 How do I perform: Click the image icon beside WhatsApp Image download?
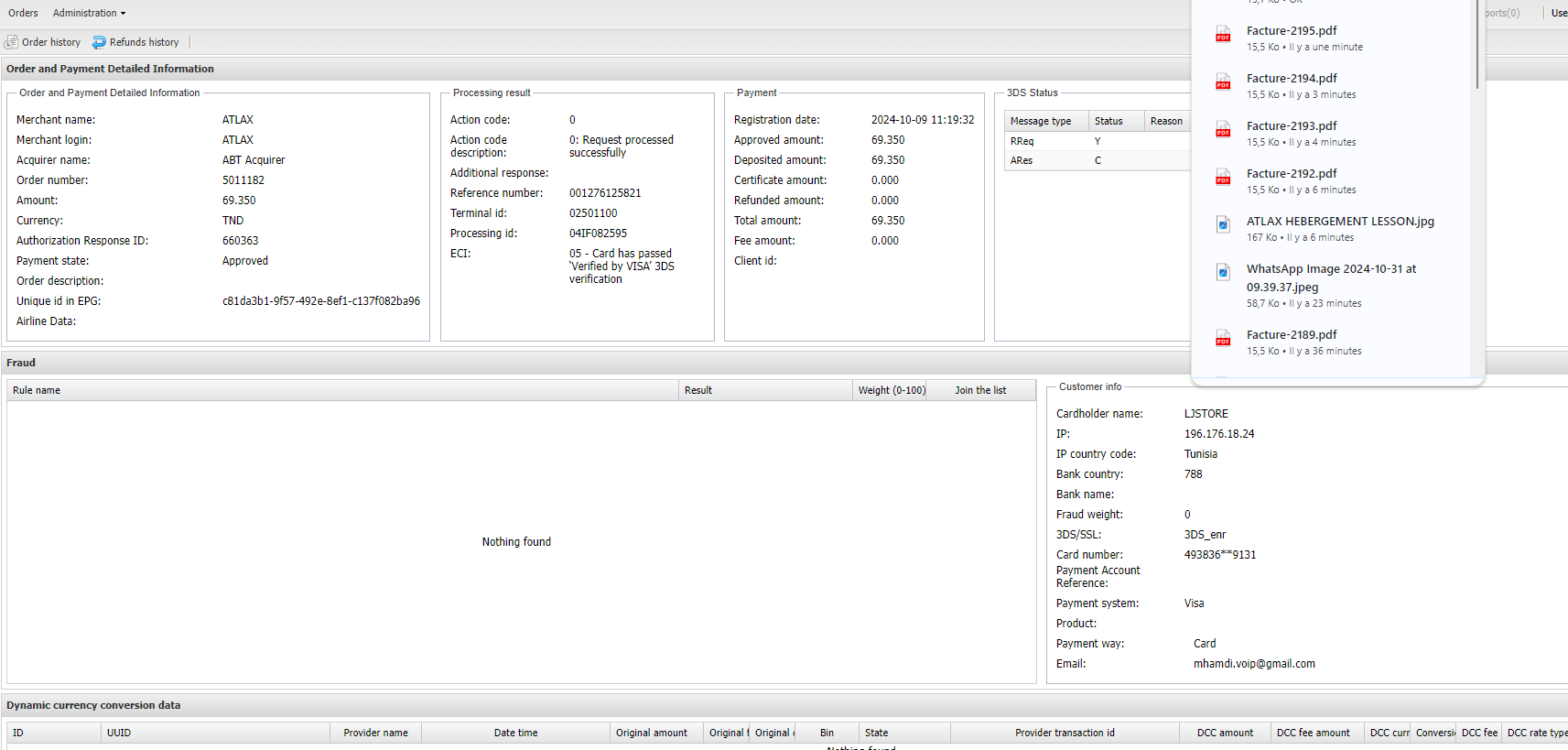(1223, 272)
